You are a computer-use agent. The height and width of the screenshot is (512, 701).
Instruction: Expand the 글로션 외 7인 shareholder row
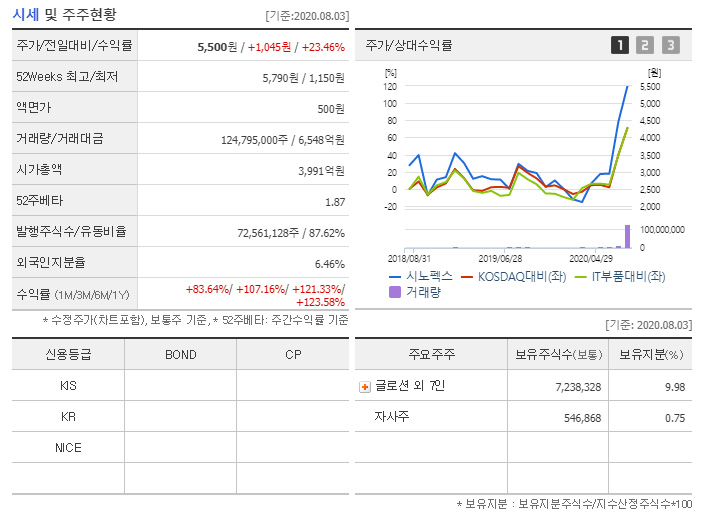click(x=365, y=387)
